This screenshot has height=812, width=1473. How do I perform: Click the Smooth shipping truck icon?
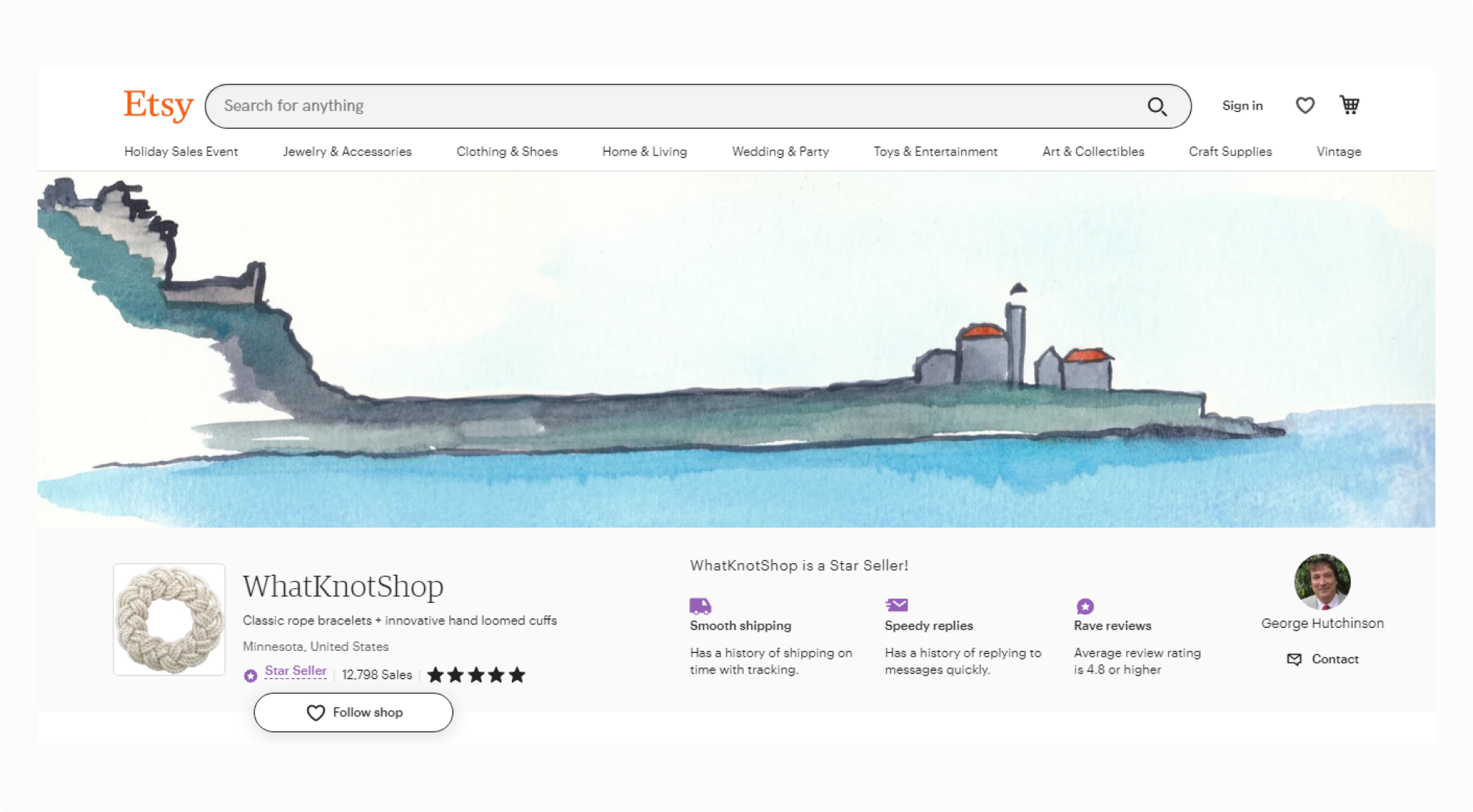tap(700, 606)
